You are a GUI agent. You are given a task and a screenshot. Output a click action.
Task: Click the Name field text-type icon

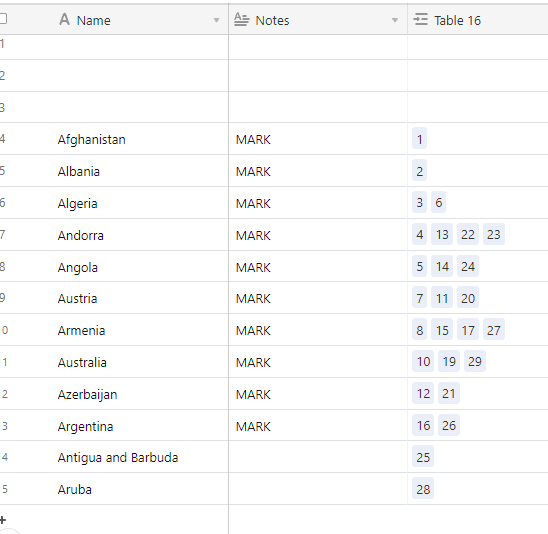coord(64,20)
